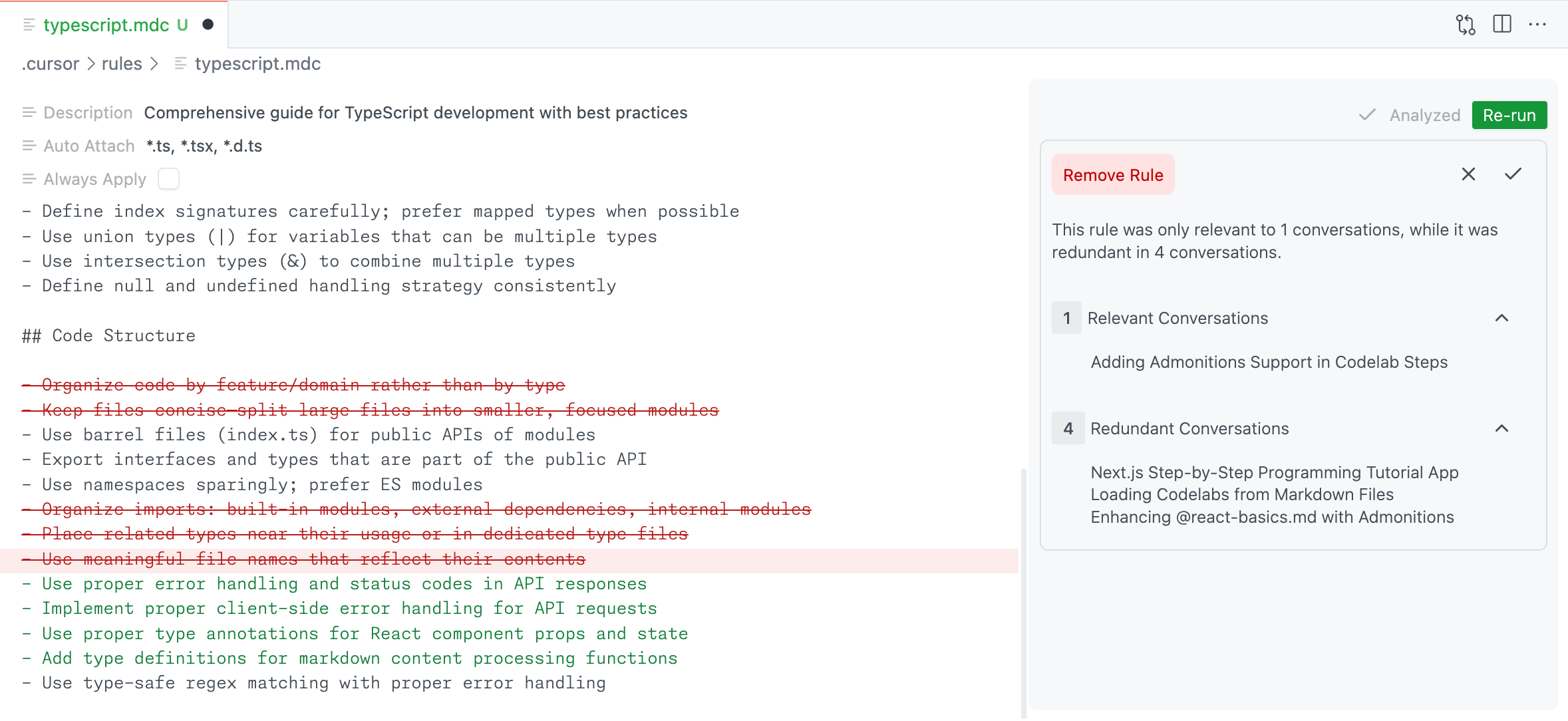Click the Auto Attach field icon
1568x721 pixels.
[28, 146]
